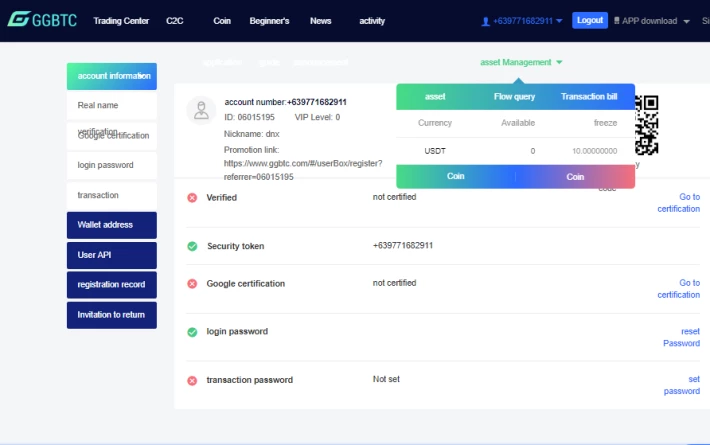Open Invitation to return section

click(112, 315)
